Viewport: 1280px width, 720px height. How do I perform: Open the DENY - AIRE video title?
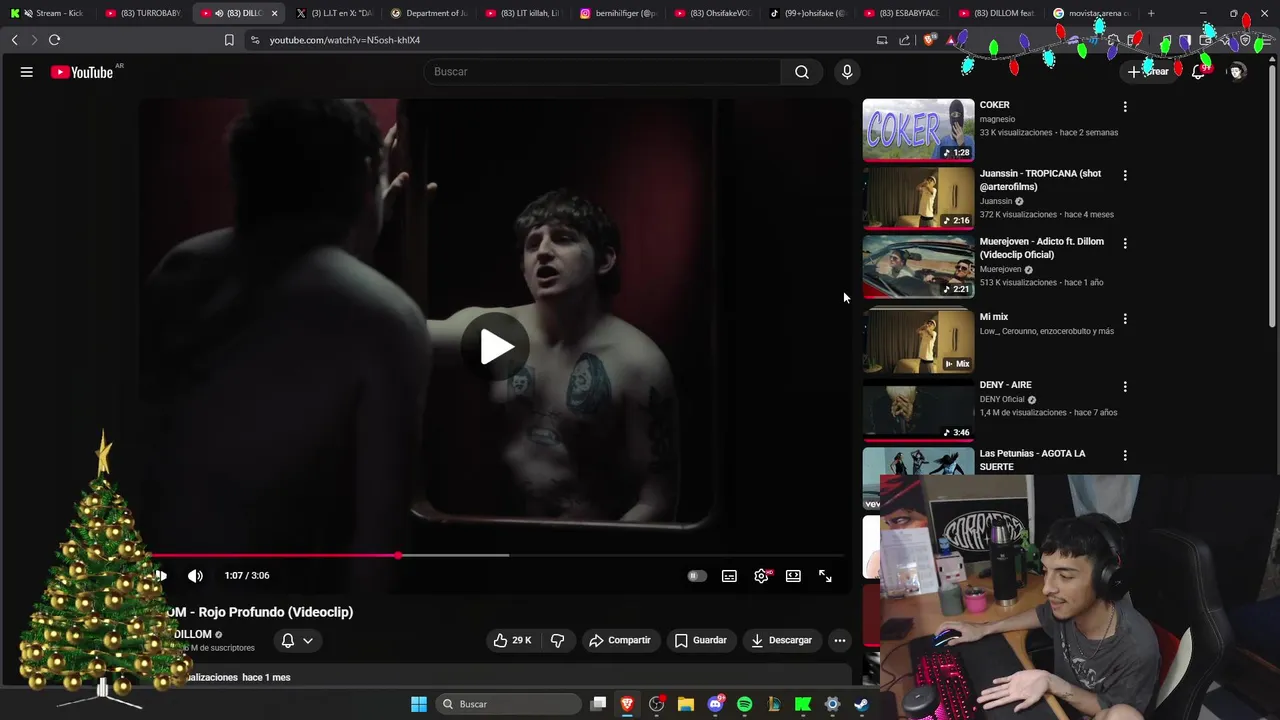click(x=1005, y=385)
